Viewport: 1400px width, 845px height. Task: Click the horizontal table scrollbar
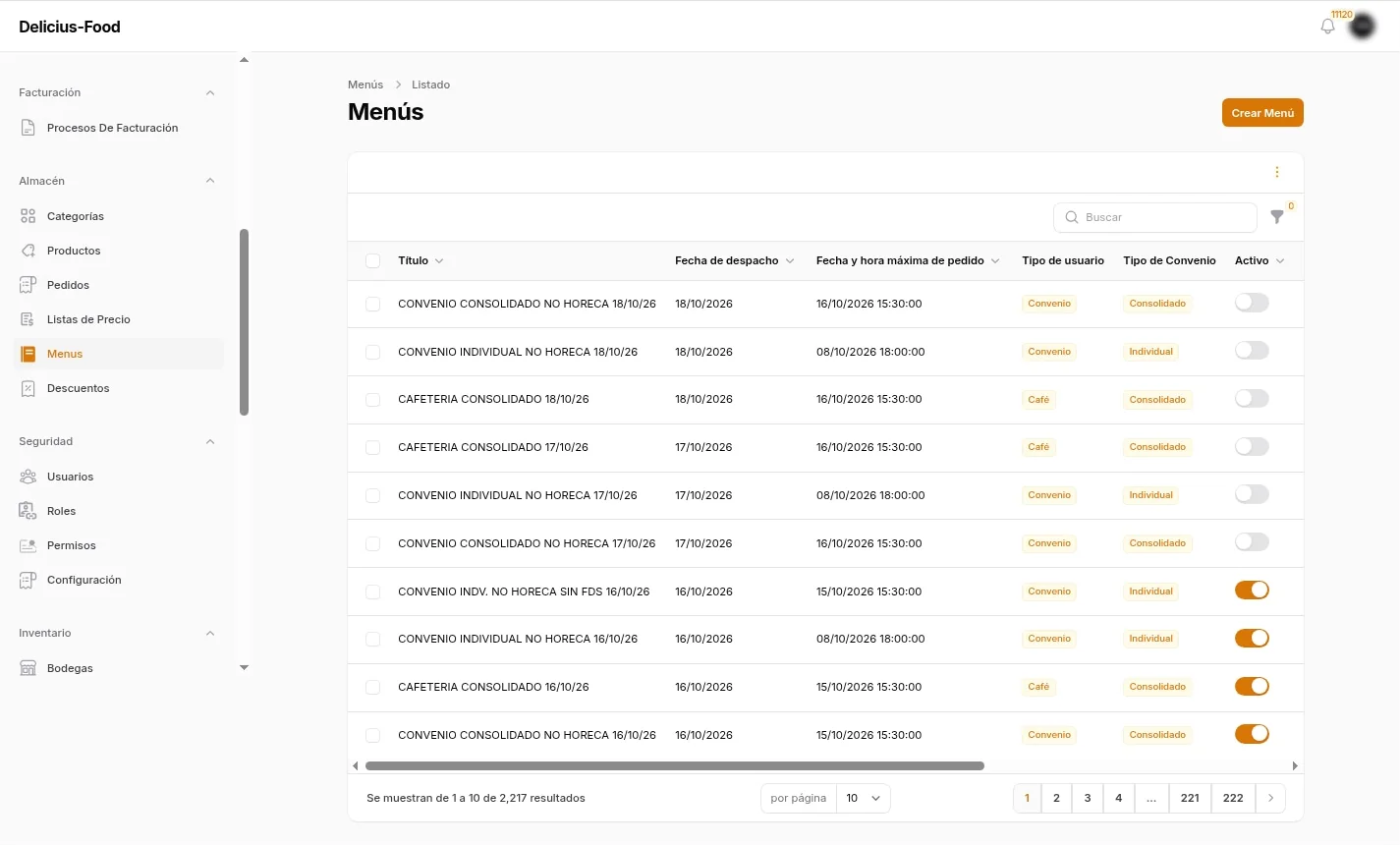click(674, 765)
